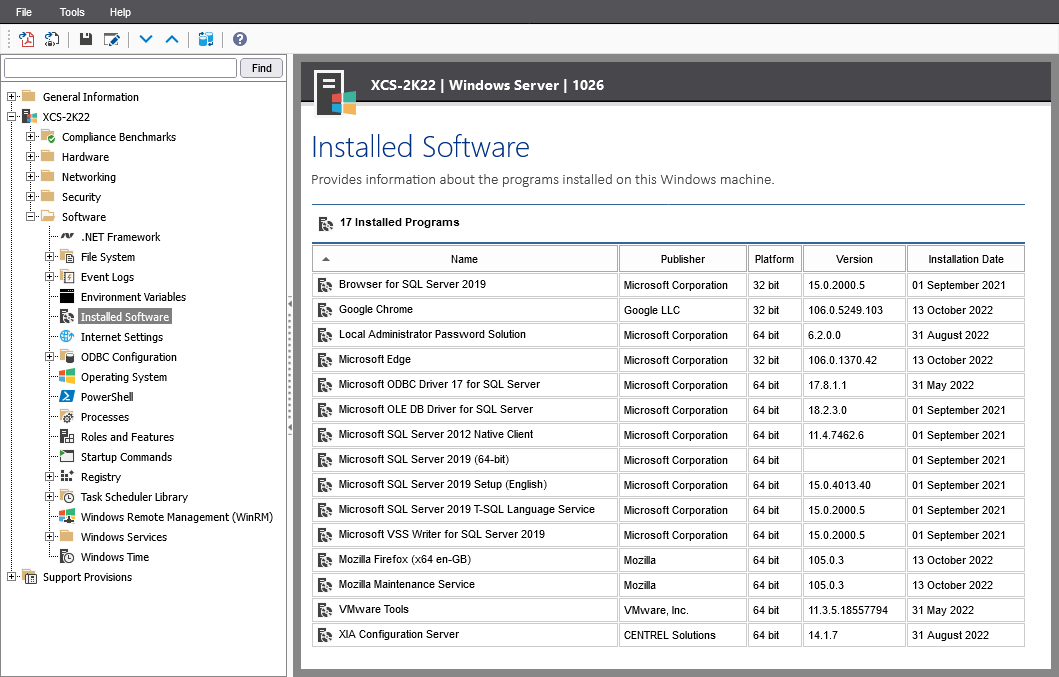The width and height of the screenshot is (1059, 677).
Task: Click the VMware Tools row program icon
Action: pos(325,610)
